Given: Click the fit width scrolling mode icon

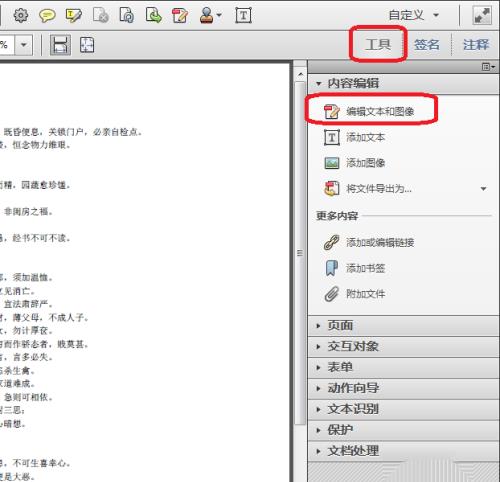Looking at the screenshot, I should (x=60, y=45).
